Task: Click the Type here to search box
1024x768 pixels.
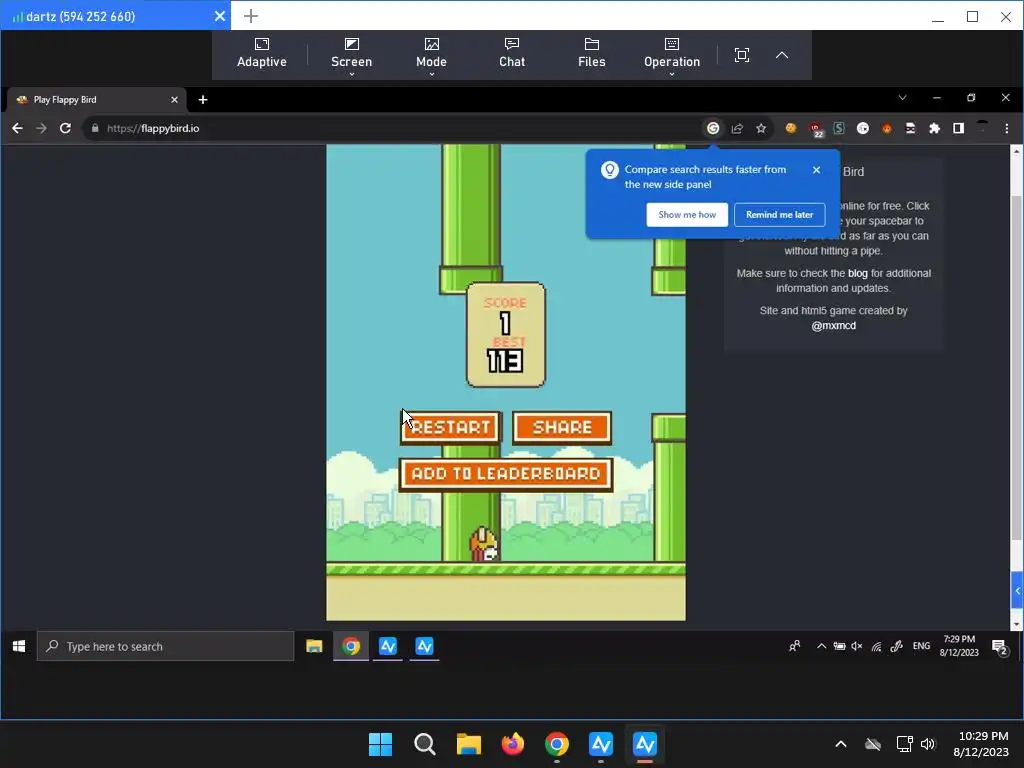Action: tap(165, 646)
